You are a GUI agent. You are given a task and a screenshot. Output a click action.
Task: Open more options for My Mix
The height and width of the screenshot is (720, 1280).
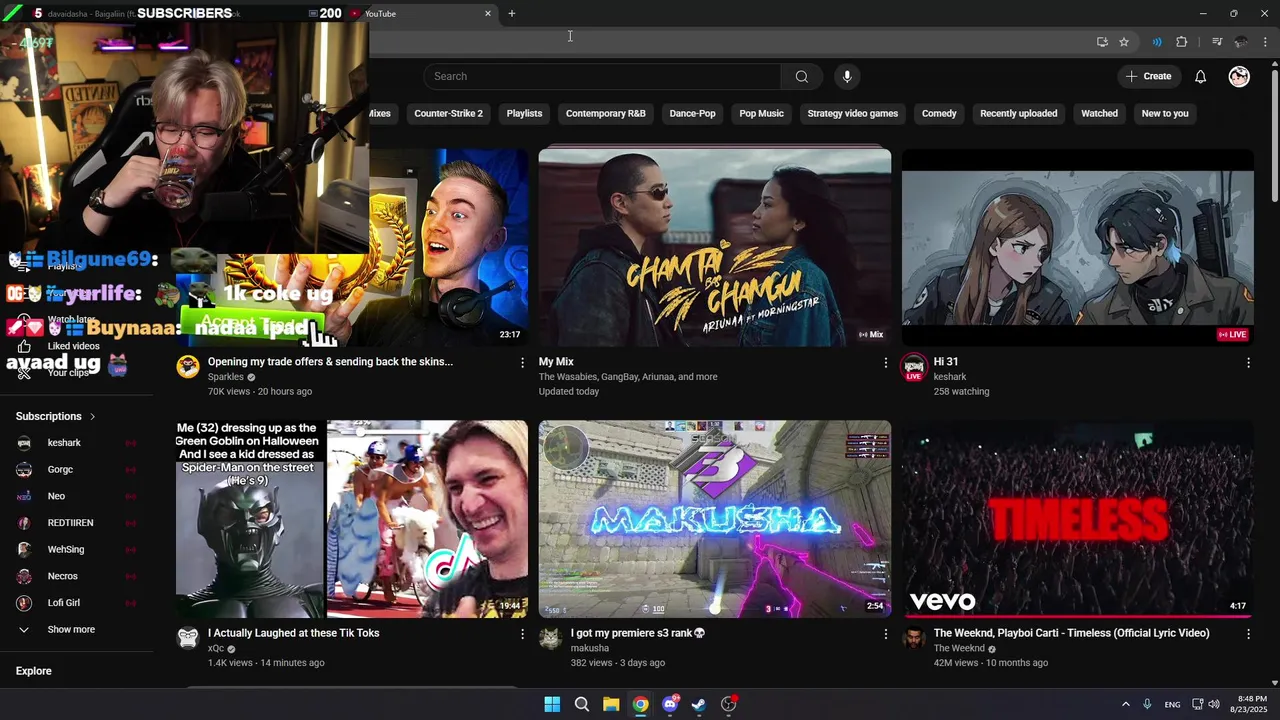click(x=885, y=363)
